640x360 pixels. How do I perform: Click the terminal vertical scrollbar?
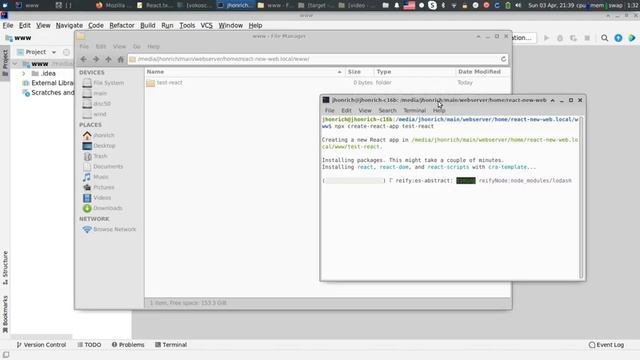(x=581, y=197)
